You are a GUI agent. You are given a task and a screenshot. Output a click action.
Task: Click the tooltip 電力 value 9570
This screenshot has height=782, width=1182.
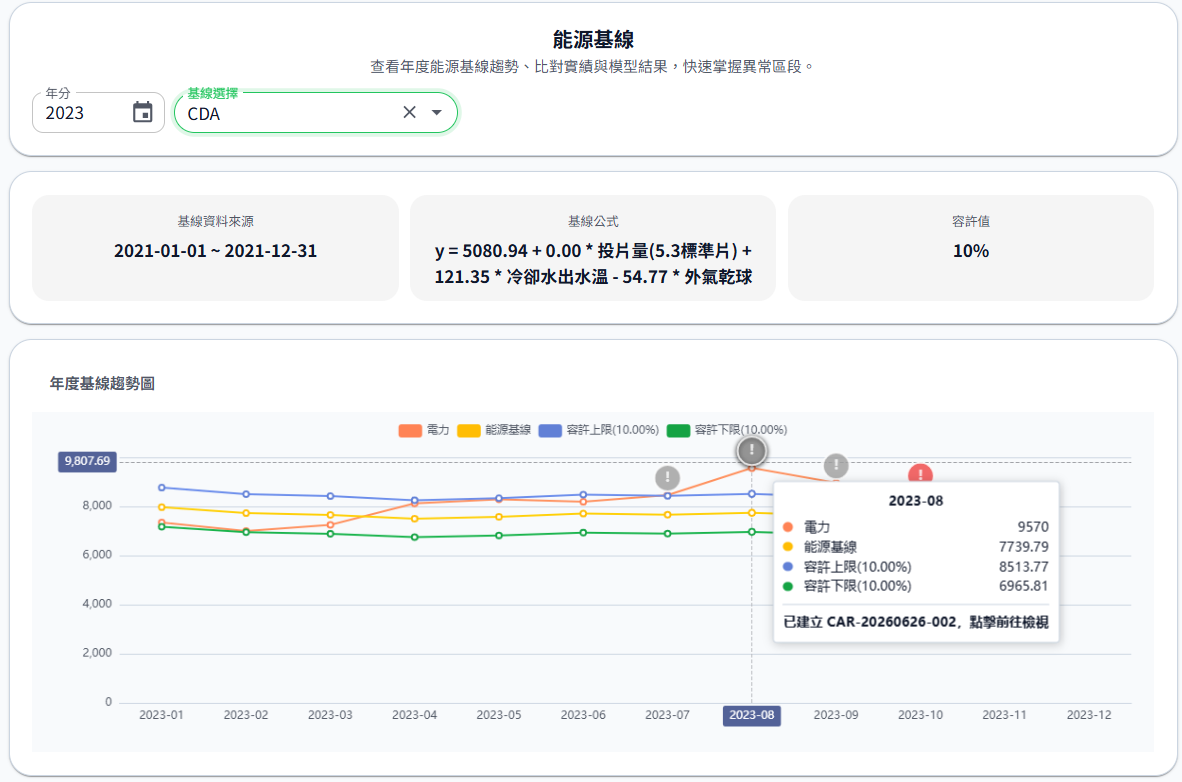click(1033, 527)
